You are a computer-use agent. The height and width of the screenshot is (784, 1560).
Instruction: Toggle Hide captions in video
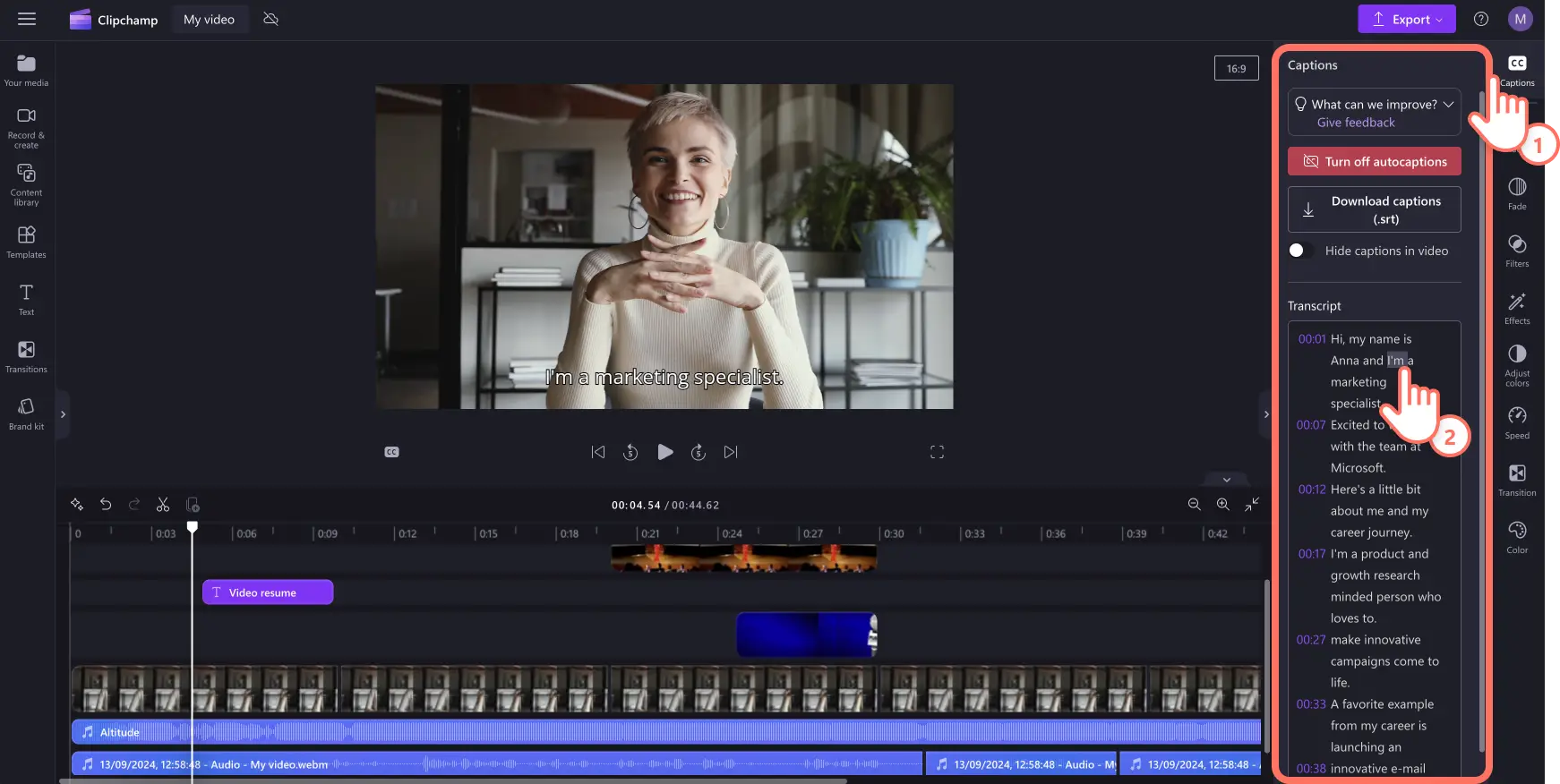(x=1301, y=251)
